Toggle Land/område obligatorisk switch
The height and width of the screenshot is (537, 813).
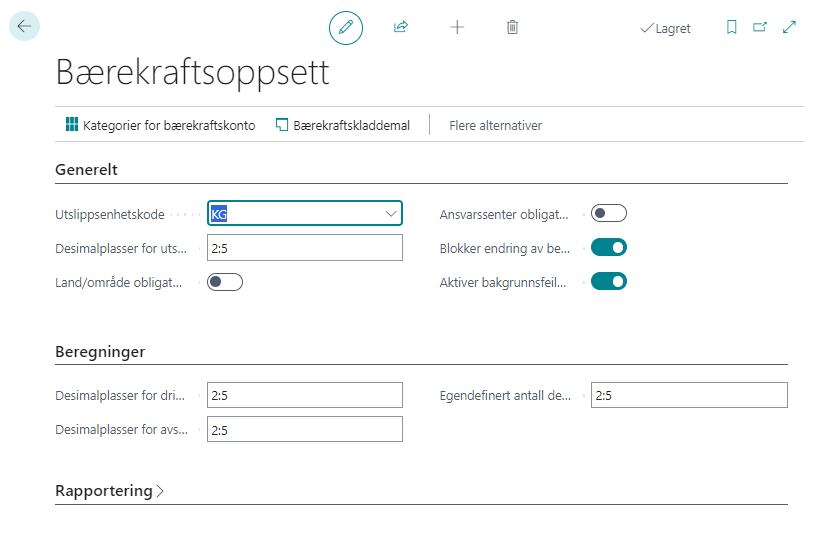225,282
